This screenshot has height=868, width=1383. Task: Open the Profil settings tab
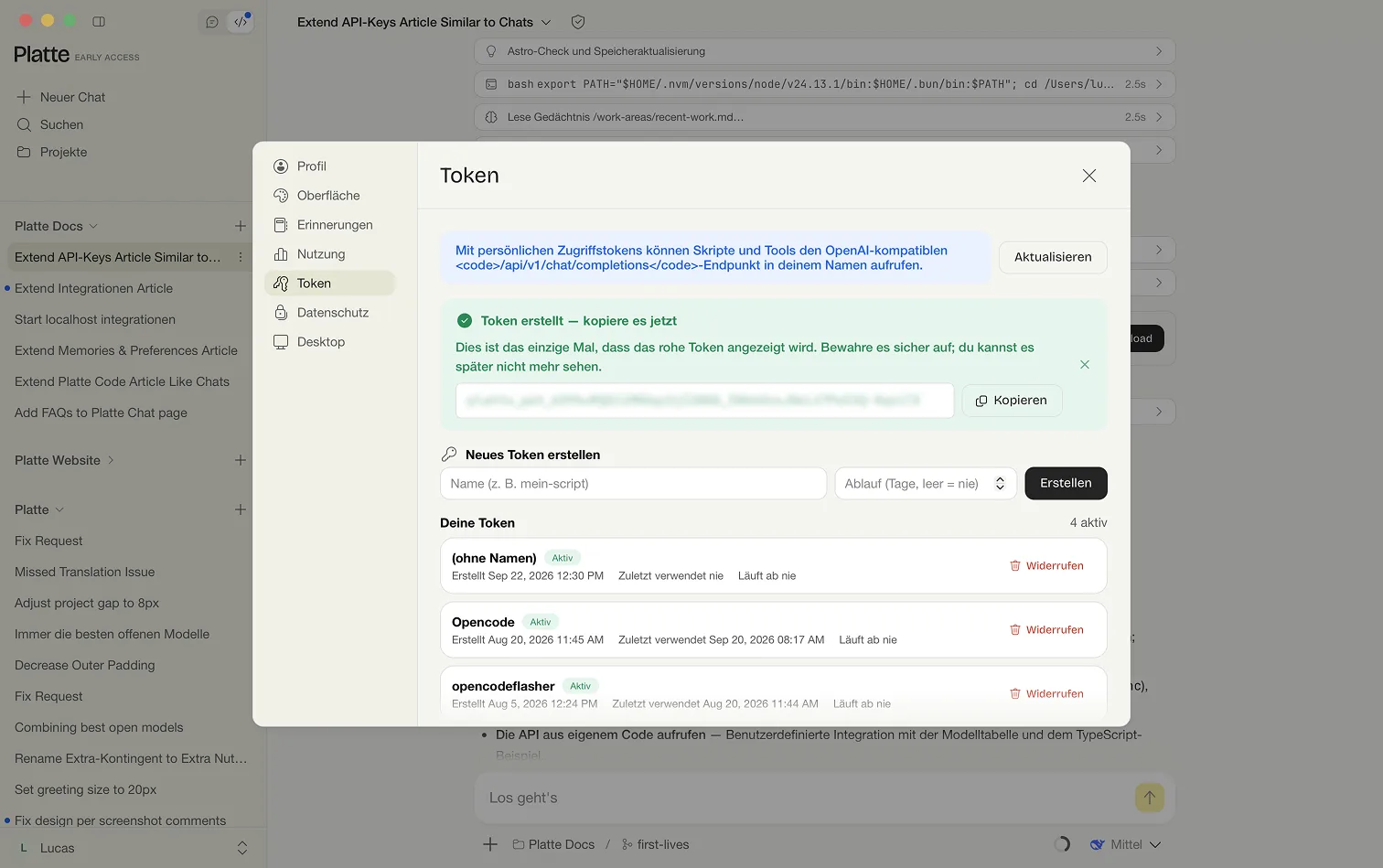329,166
